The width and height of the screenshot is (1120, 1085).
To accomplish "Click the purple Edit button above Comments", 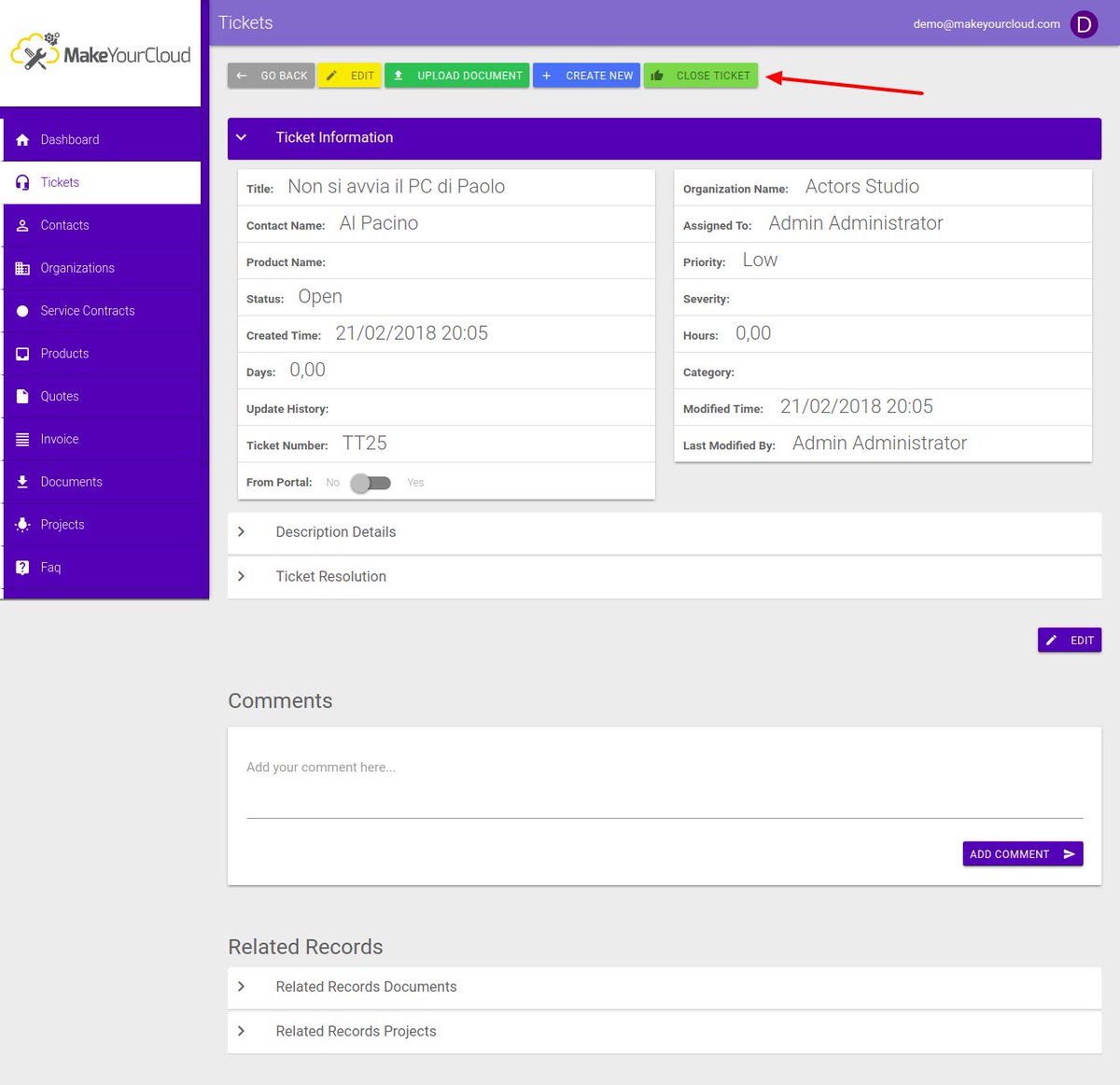I will pyautogui.click(x=1070, y=641).
